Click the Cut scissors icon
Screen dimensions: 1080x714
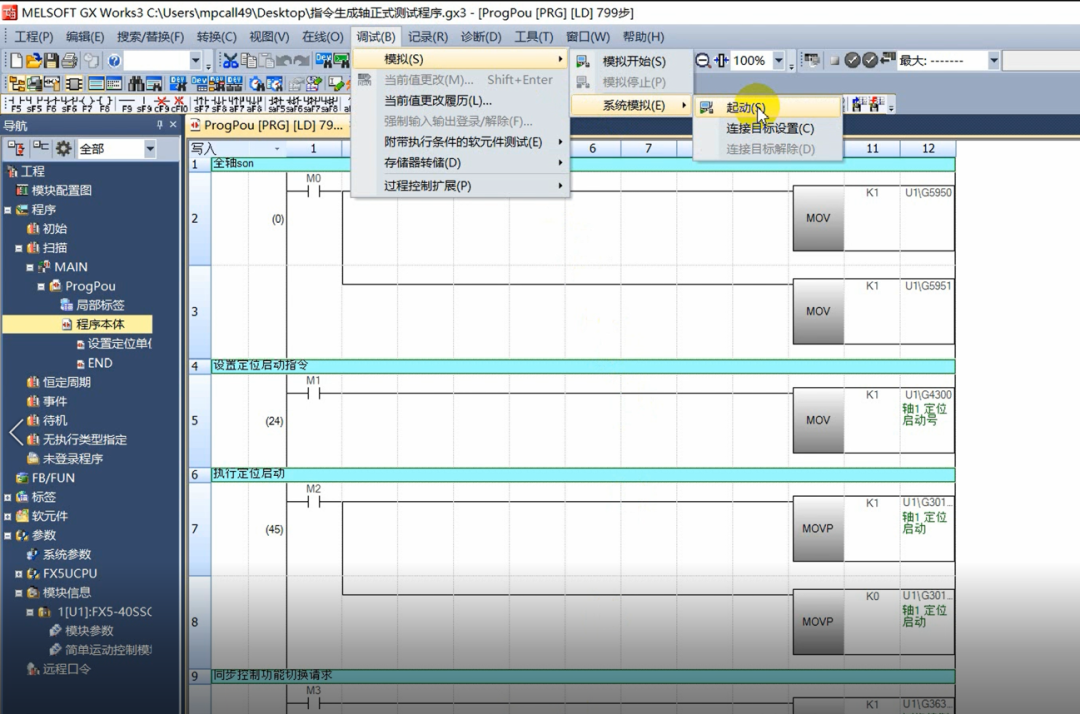230,61
